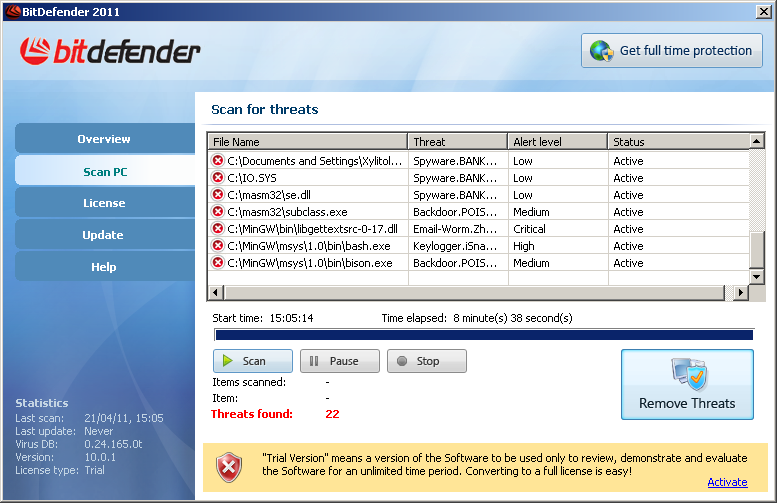Screen dimensions: 777x503
Task: Click the red icon beside subclass.exe row
Action: click(218, 212)
